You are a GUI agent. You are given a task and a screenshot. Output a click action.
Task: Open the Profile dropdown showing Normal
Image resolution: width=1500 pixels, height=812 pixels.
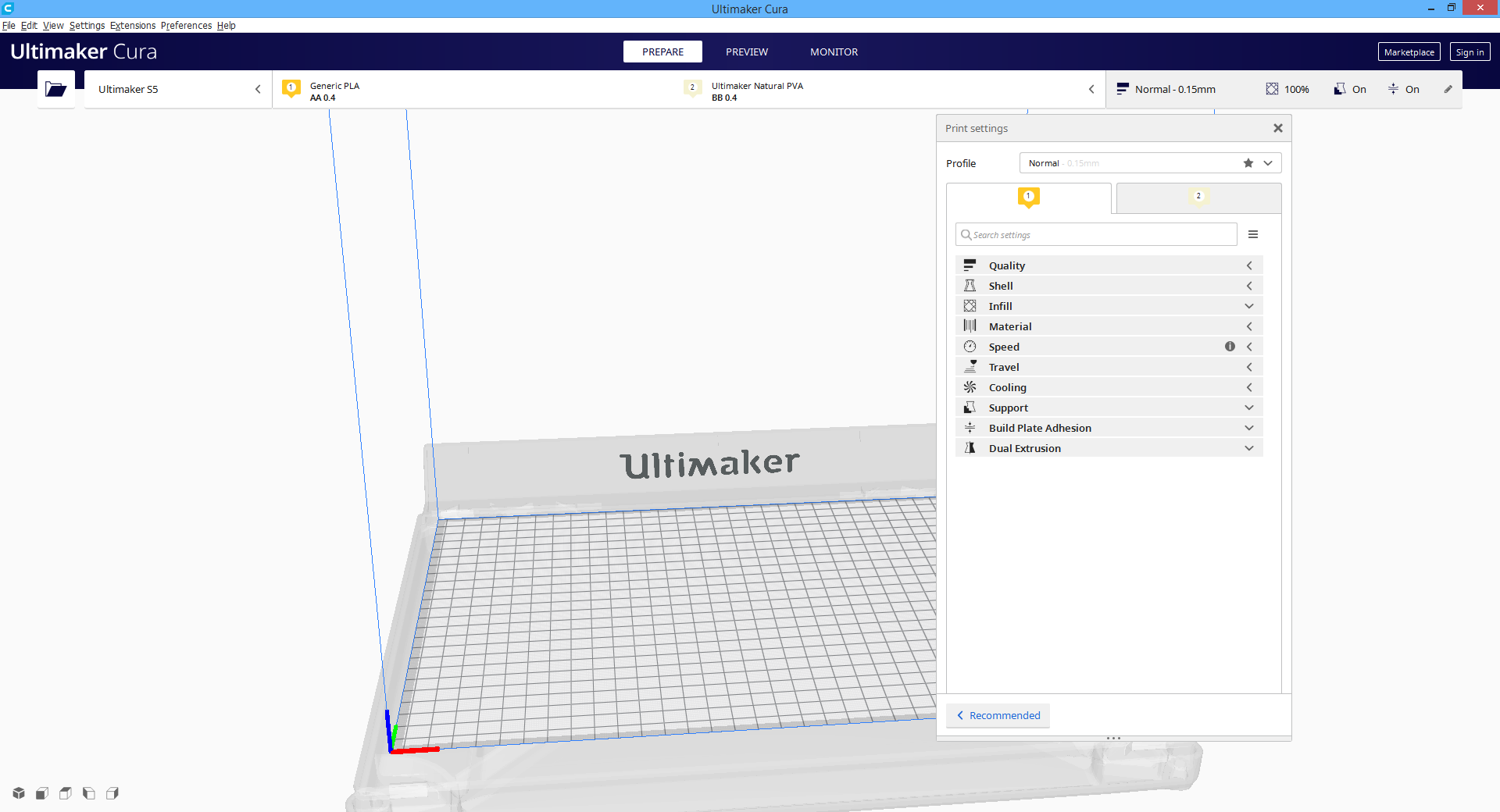(1150, 163)
